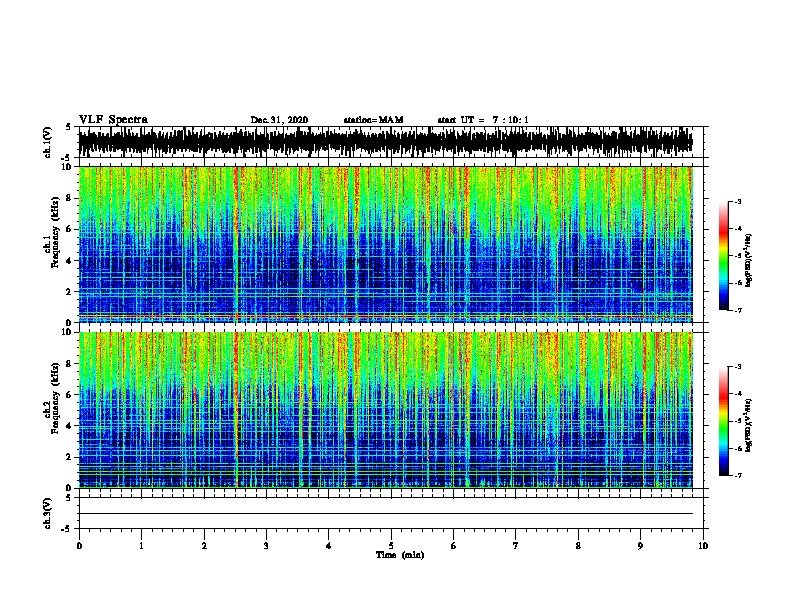The width and height of the screenshot is (792, 612).
Task: Click the "4" kHz tick of ch.2 spectrogram
Action: pos(69,426)
